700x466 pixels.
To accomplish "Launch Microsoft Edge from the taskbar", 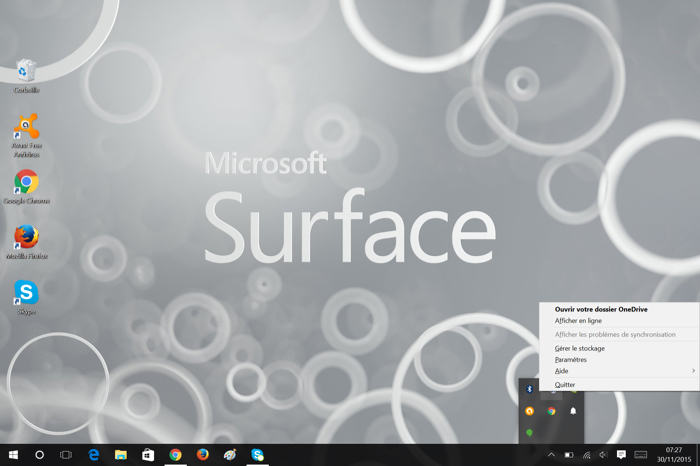I will point(94,455).
